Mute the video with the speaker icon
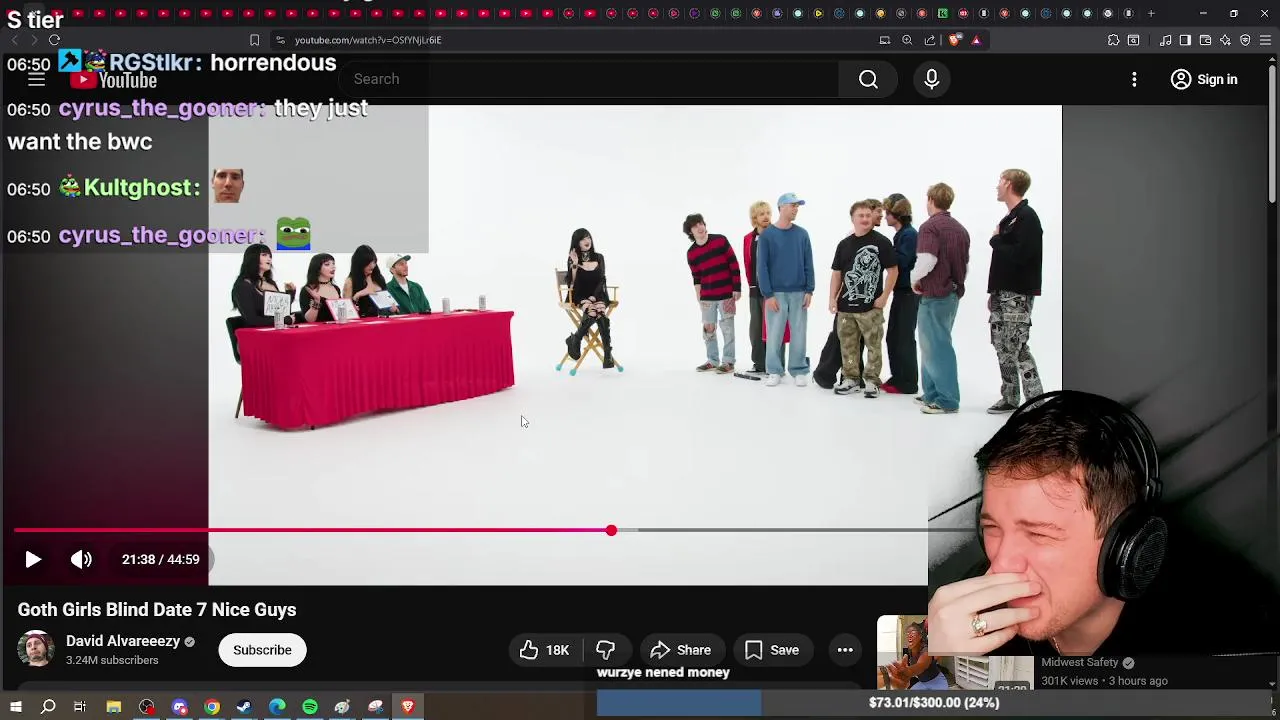The width and height of the screenshot is (1280, 720). [x=81, y=560]
